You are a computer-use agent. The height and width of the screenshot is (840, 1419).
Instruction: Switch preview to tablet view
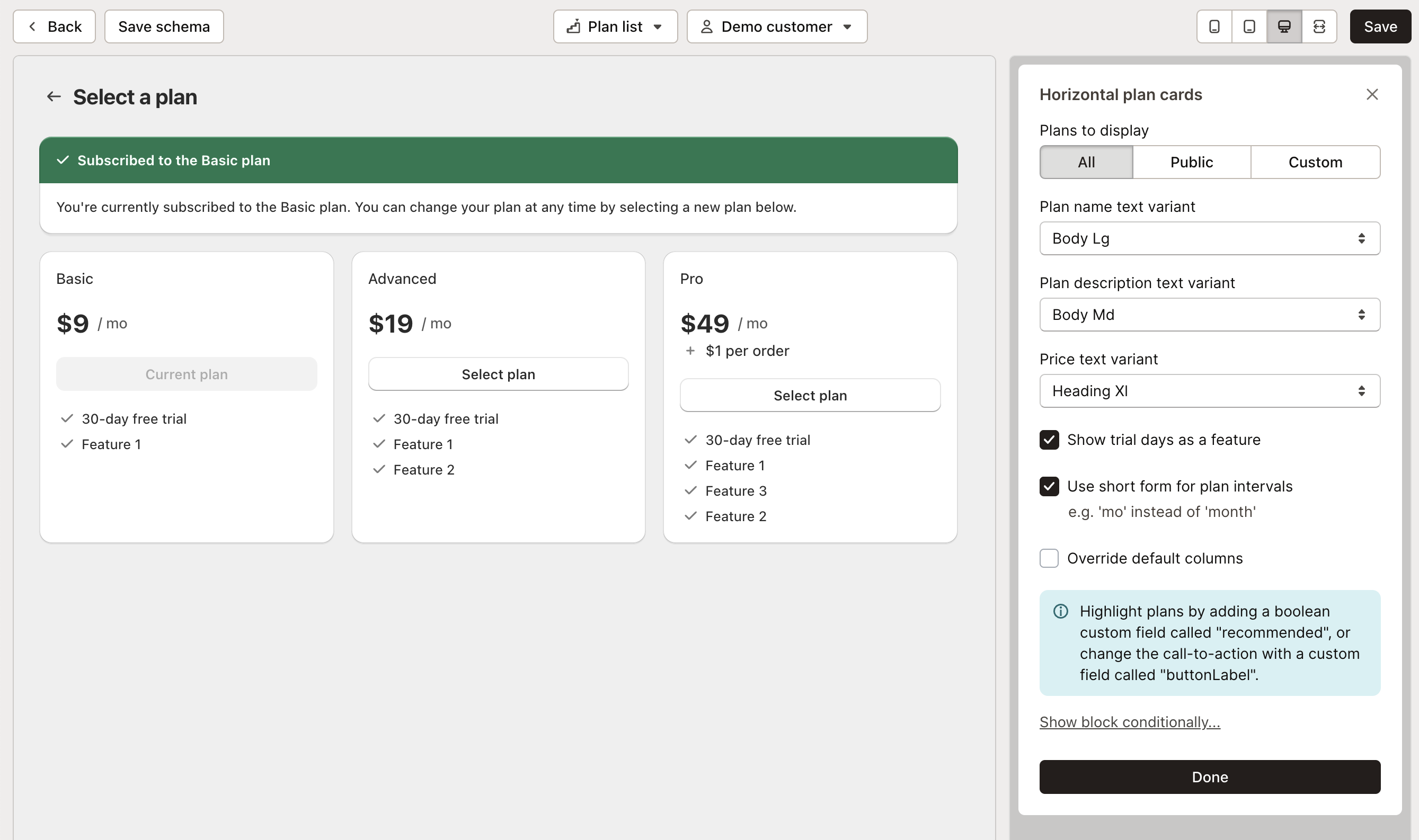1248,26
